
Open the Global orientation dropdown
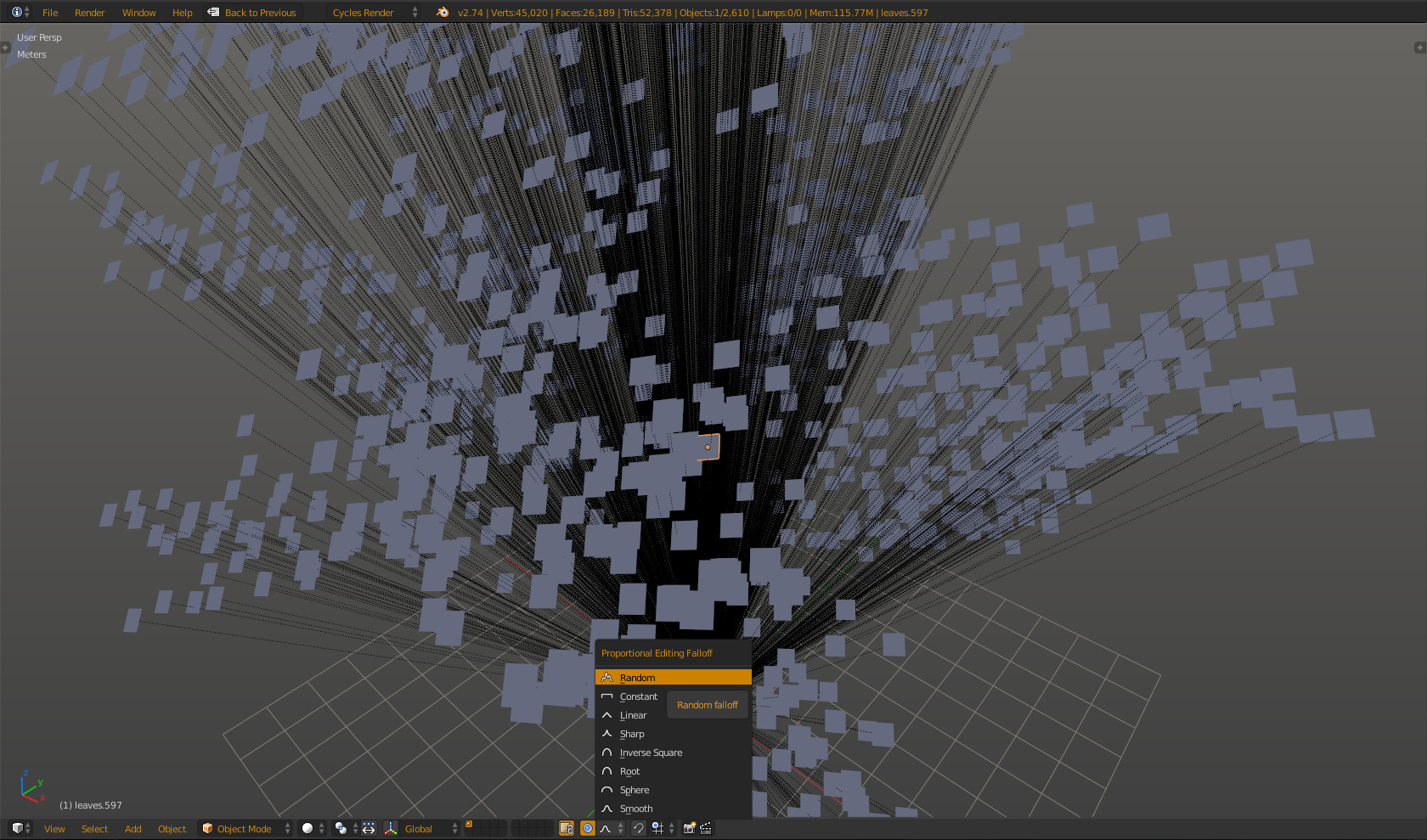[431, 829]
